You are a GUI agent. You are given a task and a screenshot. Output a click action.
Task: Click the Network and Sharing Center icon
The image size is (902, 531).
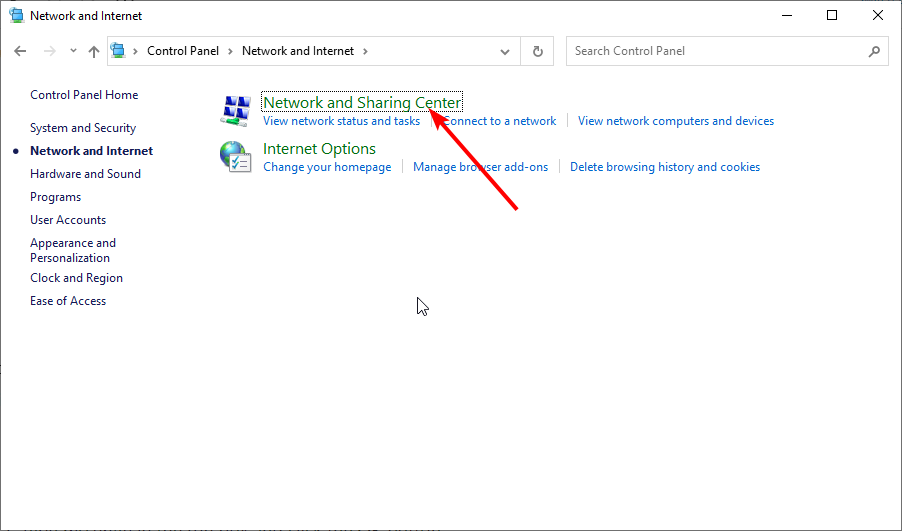(236, 110)
